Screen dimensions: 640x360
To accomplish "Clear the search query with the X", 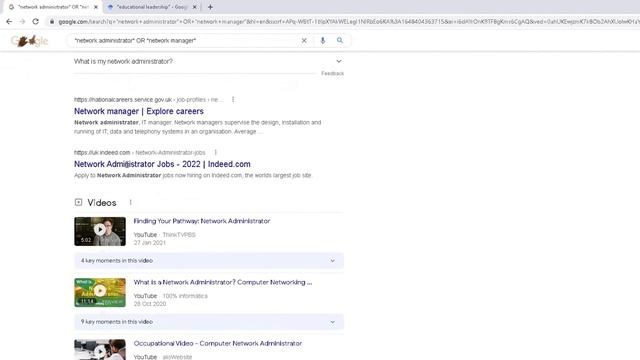I will coord(304,40).
